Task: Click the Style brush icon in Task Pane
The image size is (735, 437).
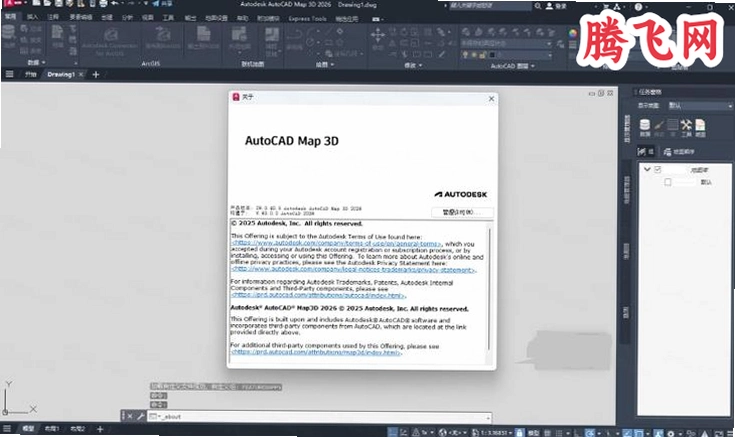Action: click(x=659, y=125)
